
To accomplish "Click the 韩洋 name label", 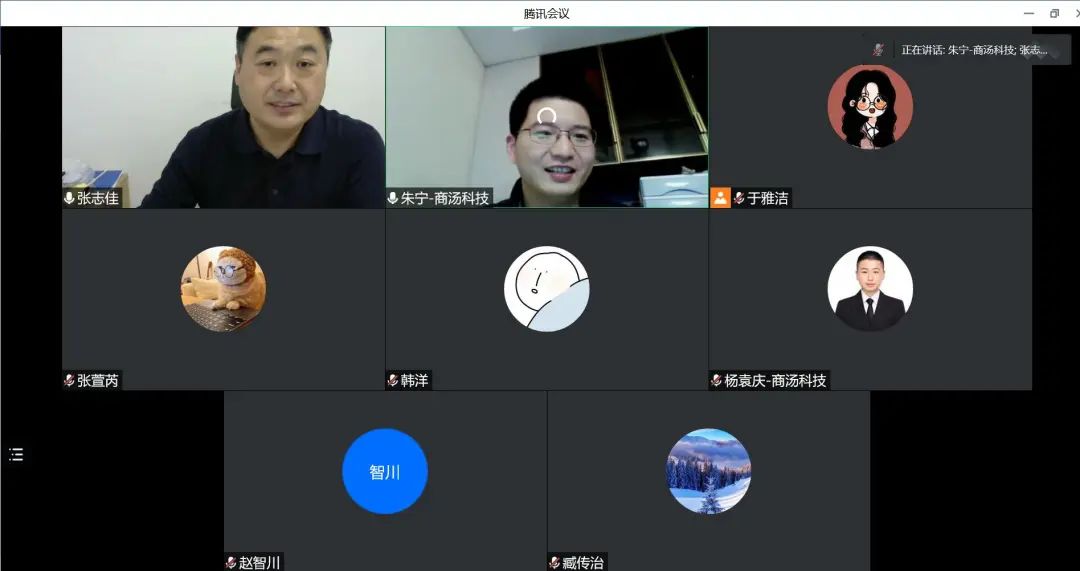I will point(415,380).
